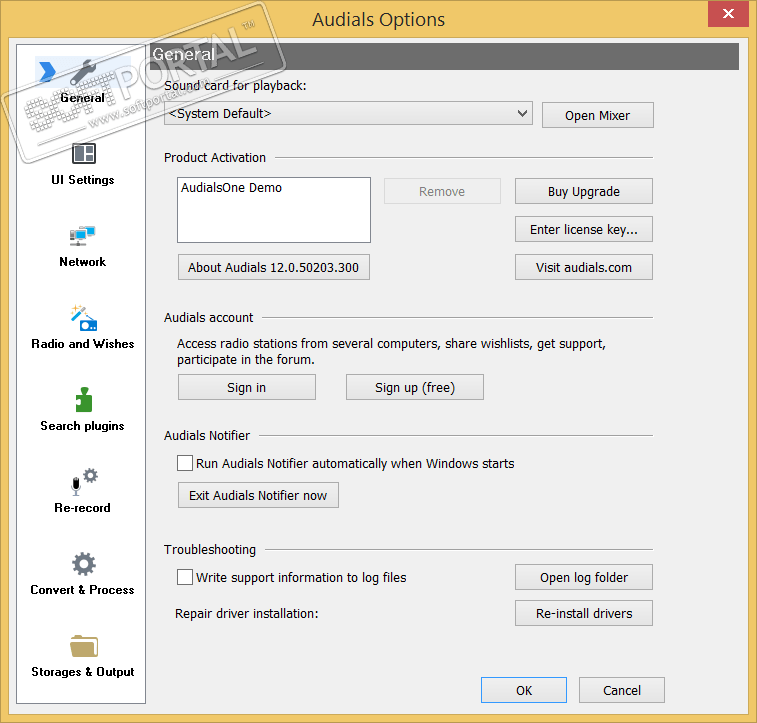Open the log folder button
This screenshot has width=757, height=723.
(x=583, y=577)
